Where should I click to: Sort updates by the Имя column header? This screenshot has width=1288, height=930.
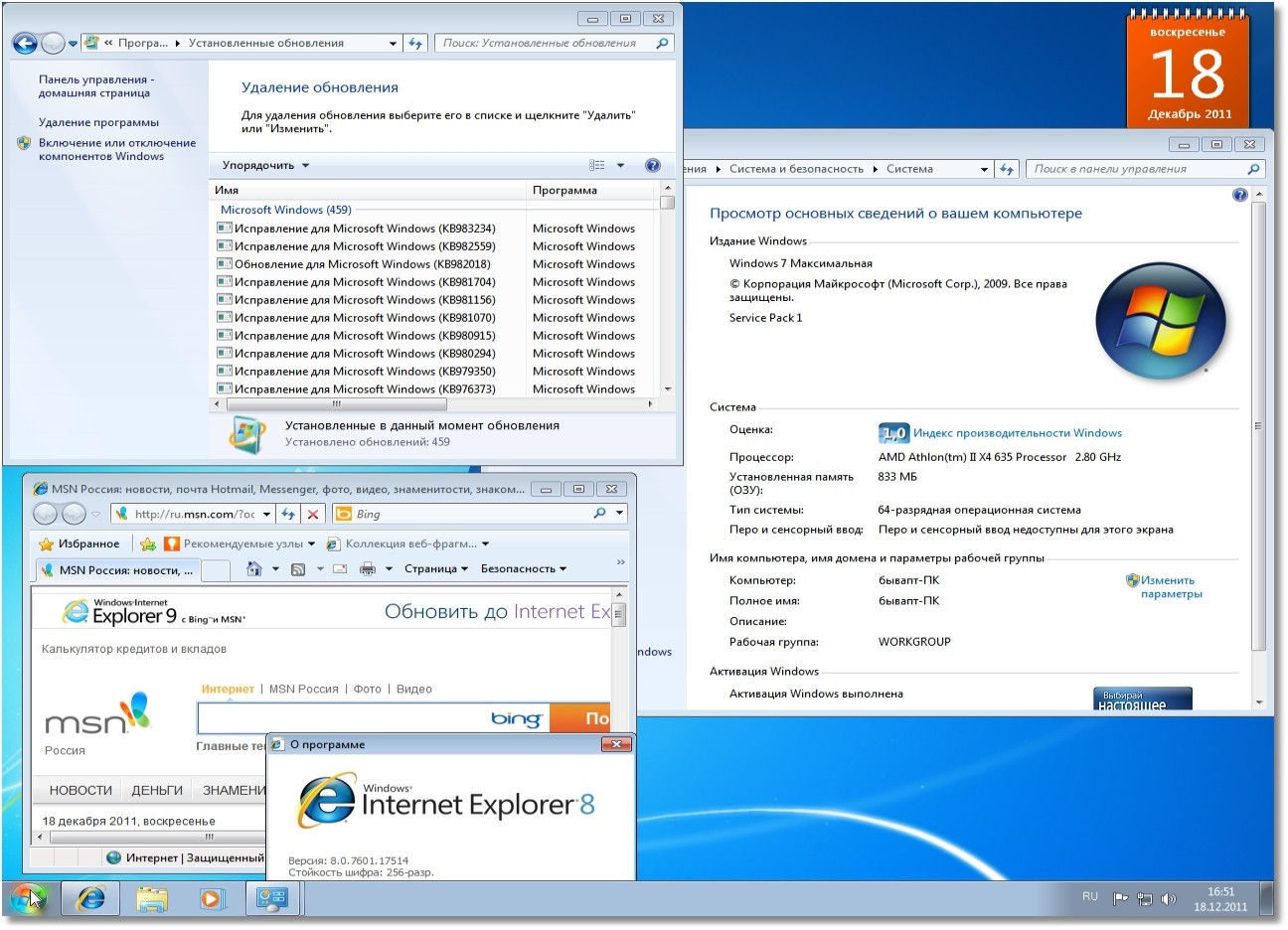point(368,190)
